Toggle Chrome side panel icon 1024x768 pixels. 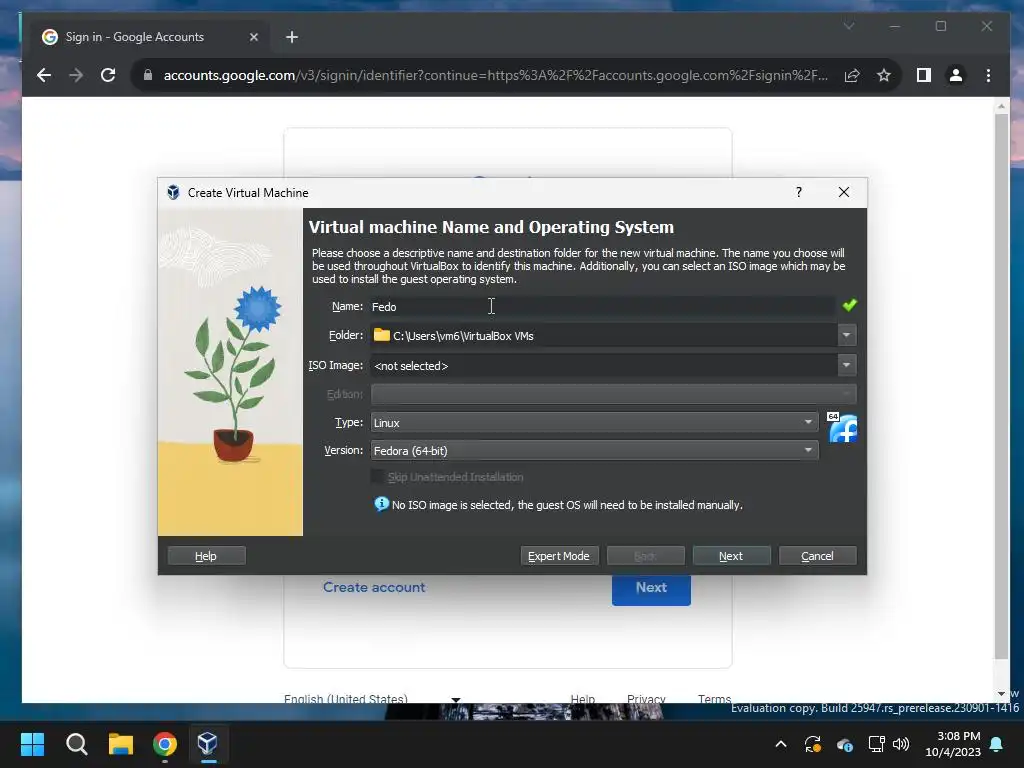[x=923, y=76]
